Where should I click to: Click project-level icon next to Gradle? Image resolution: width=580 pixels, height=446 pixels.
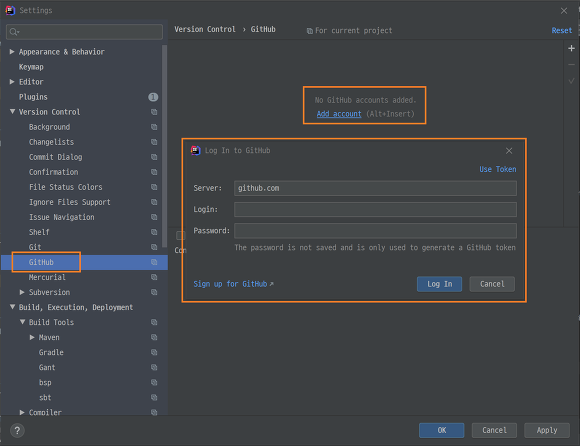pos(154,352)
